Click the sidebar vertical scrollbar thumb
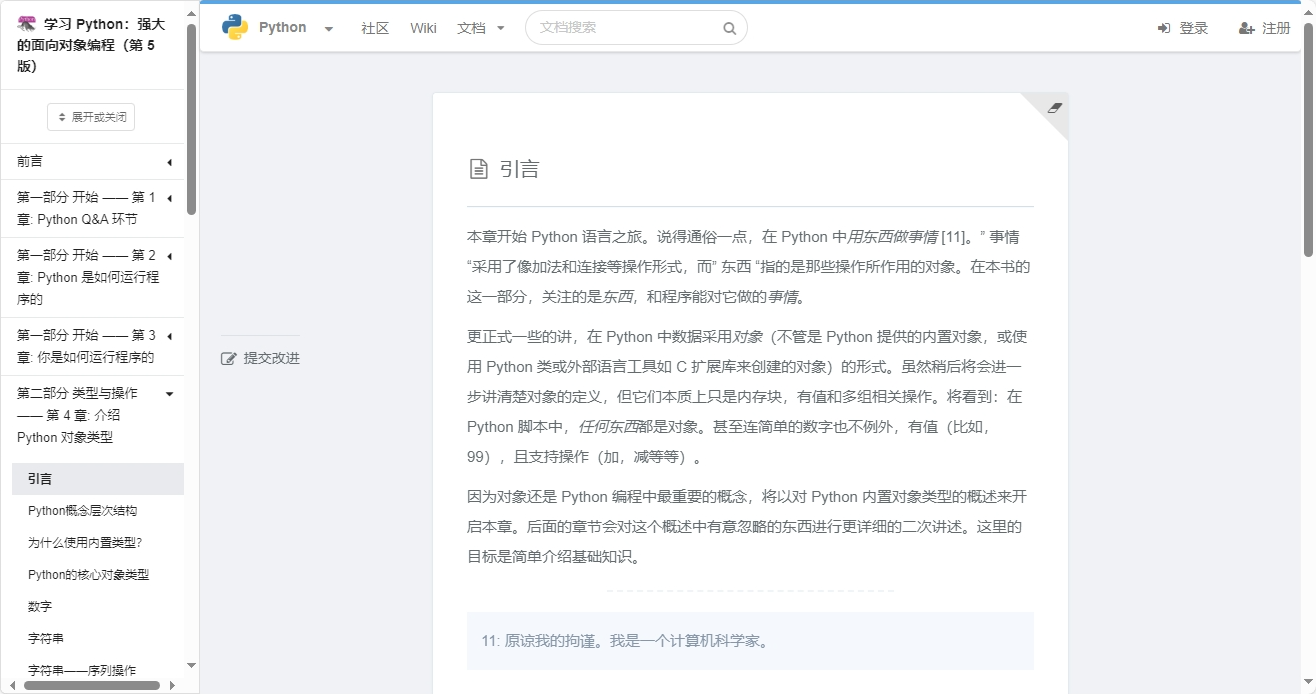This screenshot has height=694, width=1316. [191, 118]
